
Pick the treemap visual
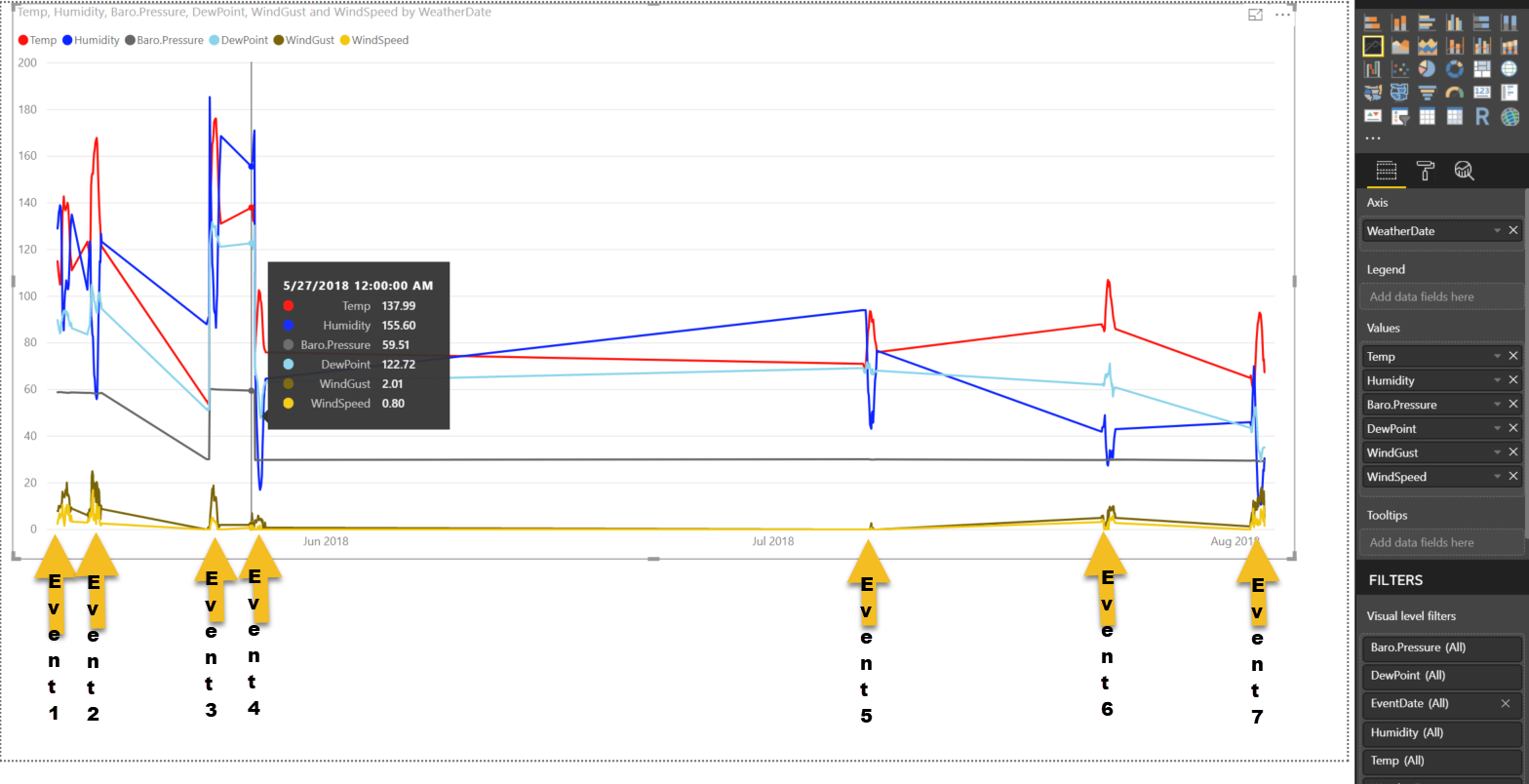point(1482,69)
